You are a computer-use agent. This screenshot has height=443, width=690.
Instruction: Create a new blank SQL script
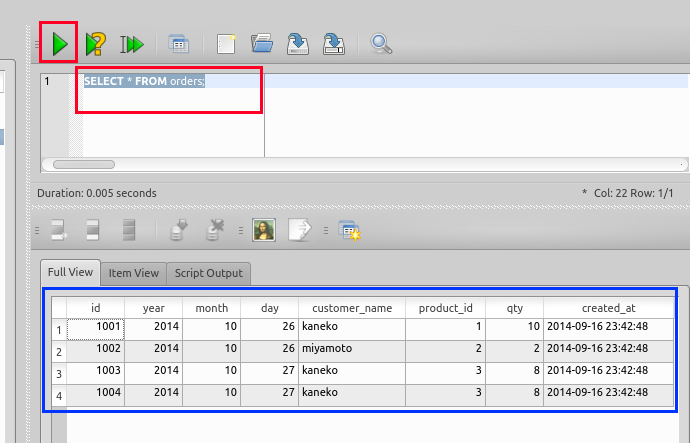point(226,44)
